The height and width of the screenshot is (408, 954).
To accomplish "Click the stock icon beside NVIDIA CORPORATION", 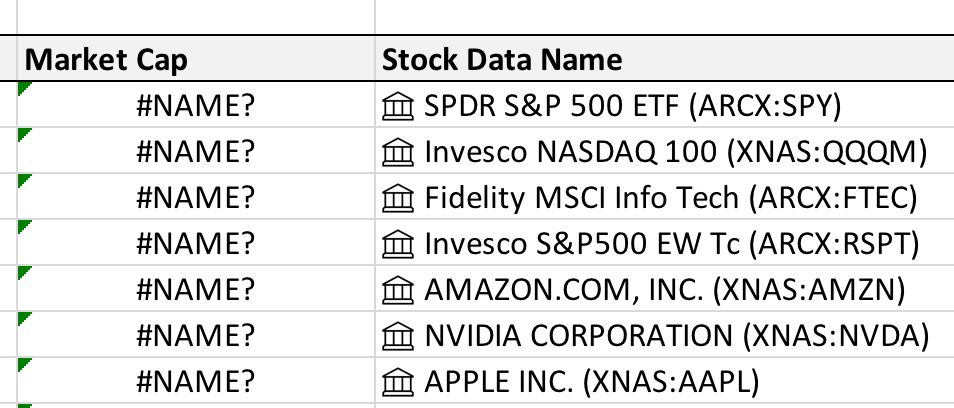I will tap(398, 336).
